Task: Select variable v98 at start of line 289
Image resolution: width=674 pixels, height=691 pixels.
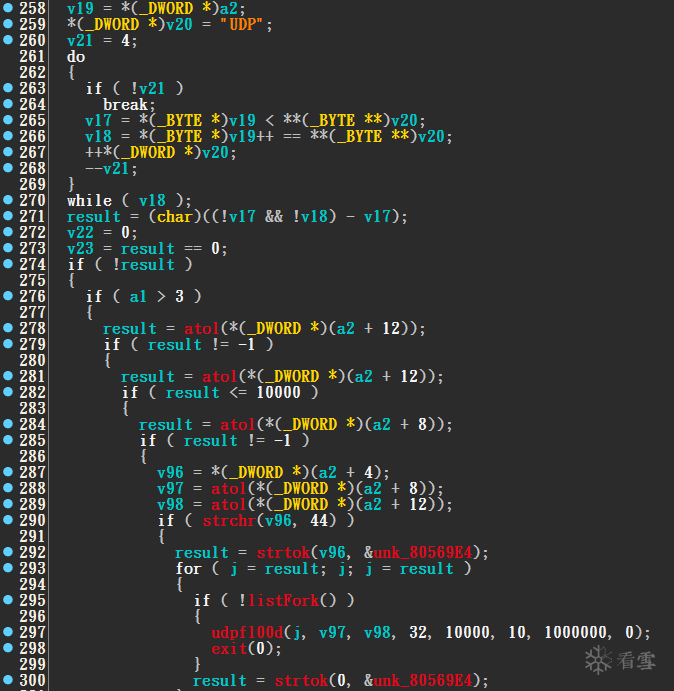Action: pos(170,504)
